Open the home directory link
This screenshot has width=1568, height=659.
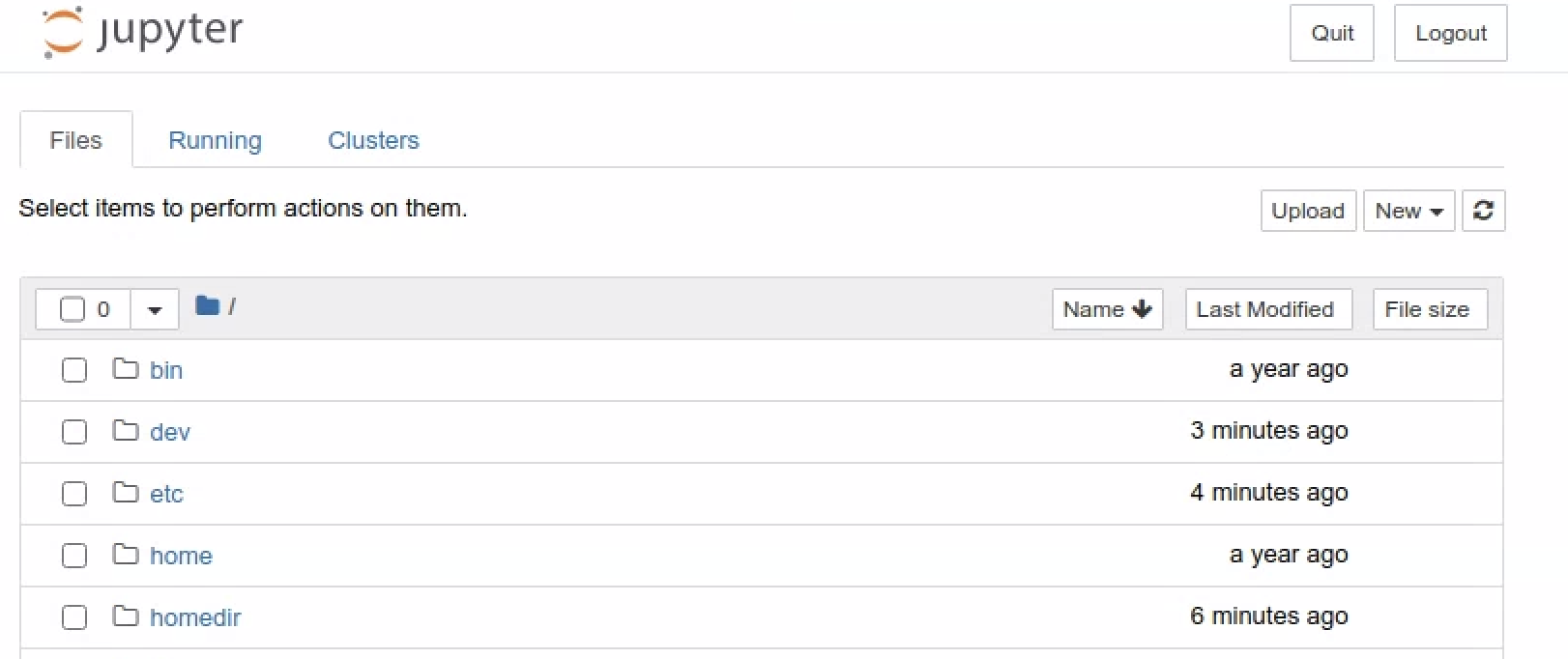pyautogui.click(x=181, y=556)
